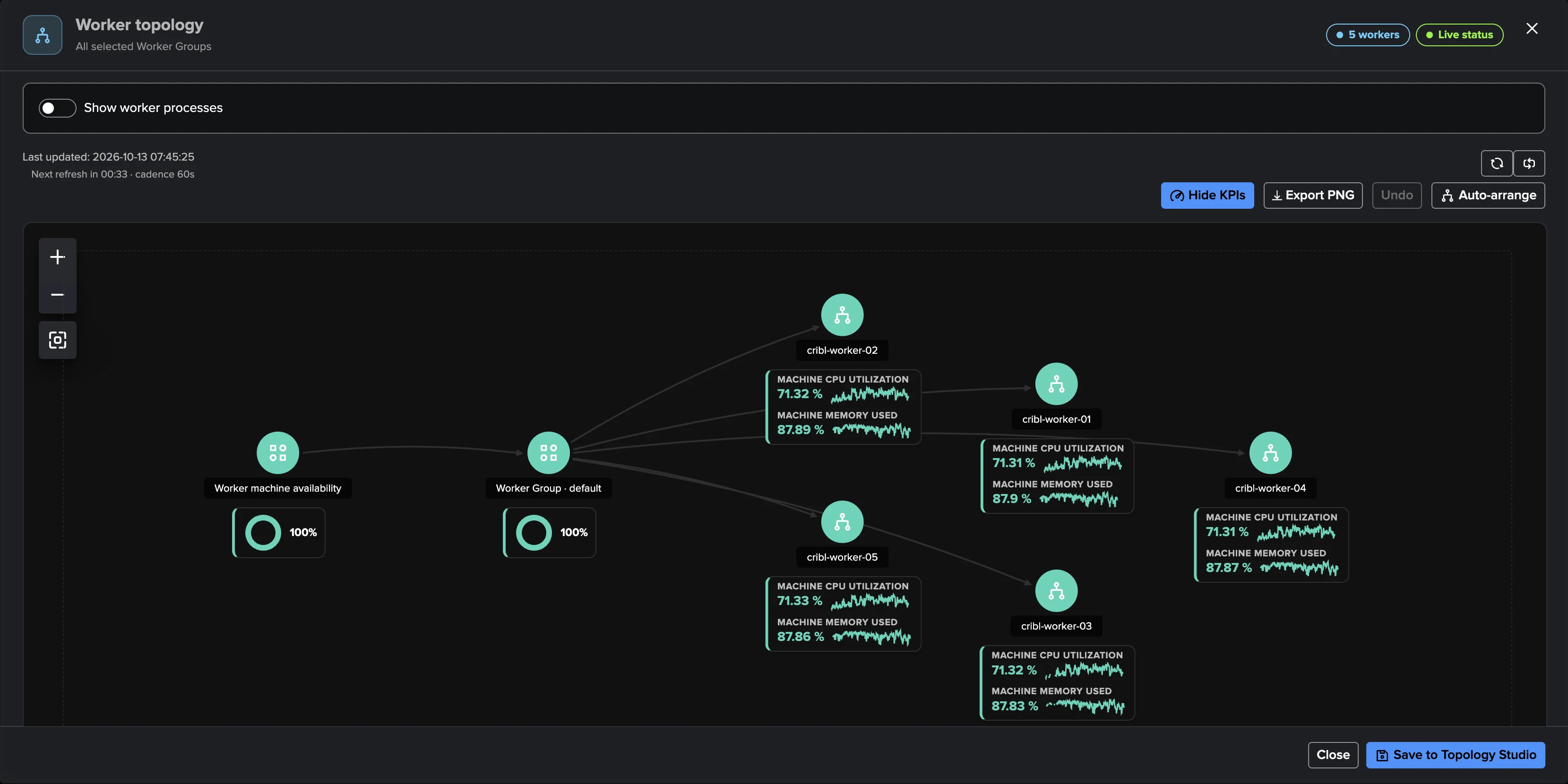Select the cribl-worker-03 node icon
This screenshot has height=784, width=1568.
[x=1057, y=590]
